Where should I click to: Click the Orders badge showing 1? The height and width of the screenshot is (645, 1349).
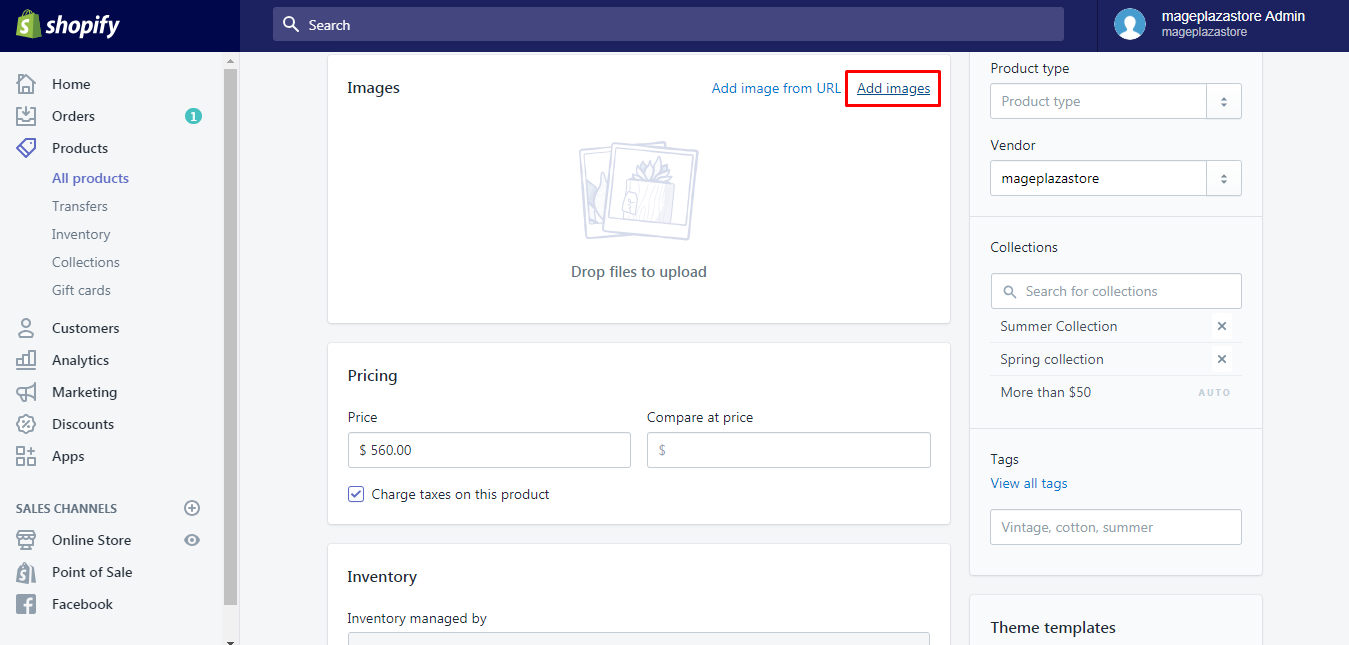tap(193, 116)
